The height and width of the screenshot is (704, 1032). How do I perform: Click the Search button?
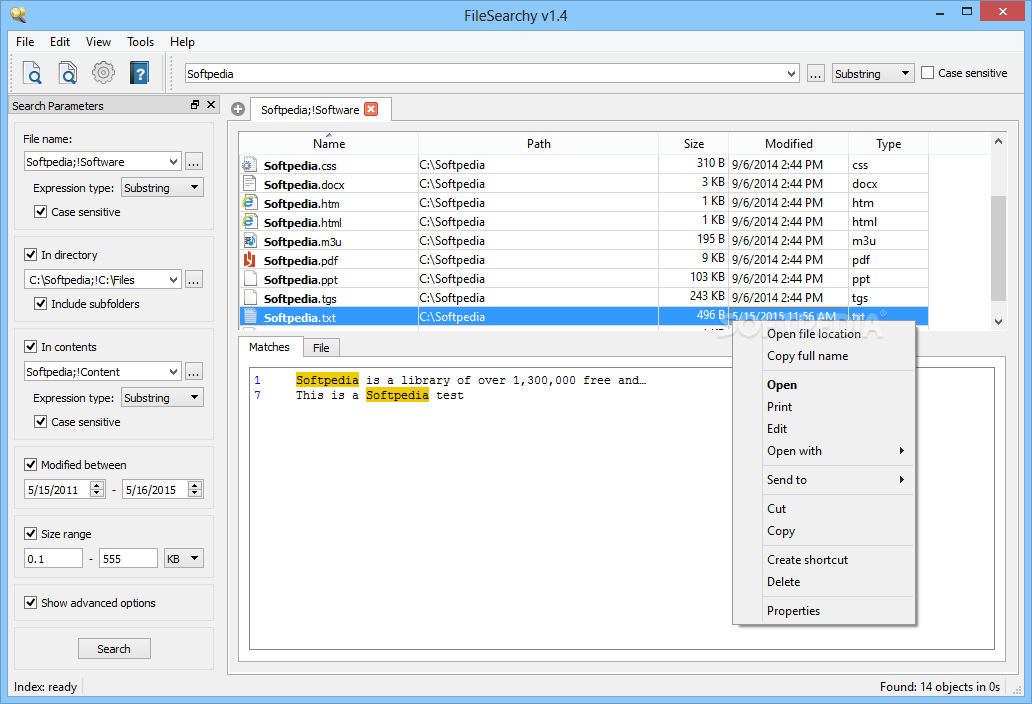114,649
